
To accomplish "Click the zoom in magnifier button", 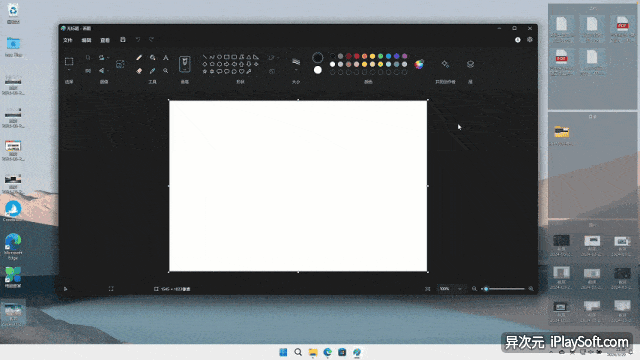I will click(x=531, y=289).
